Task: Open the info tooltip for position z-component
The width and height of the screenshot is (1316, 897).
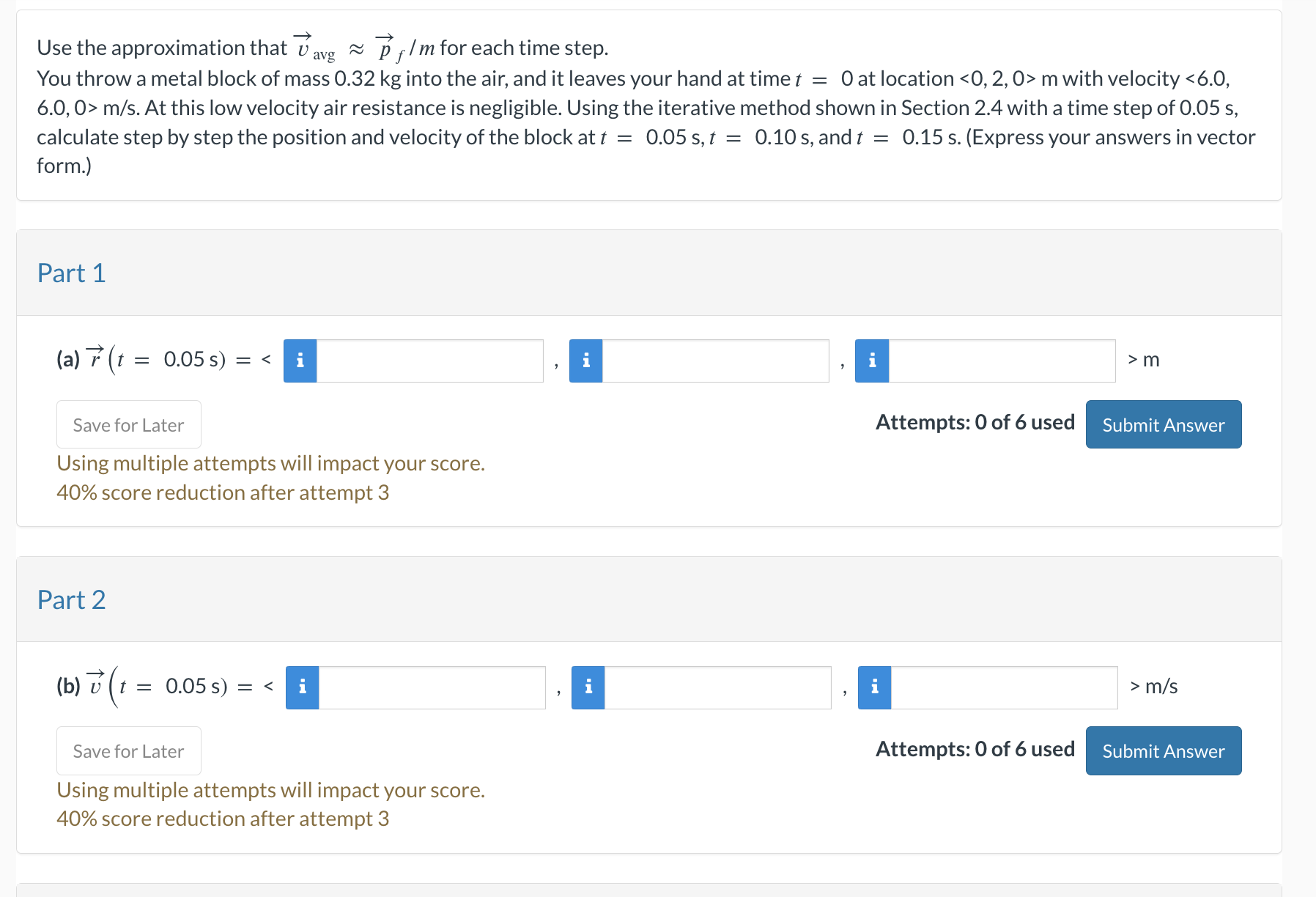Action: tap(871, 360)
